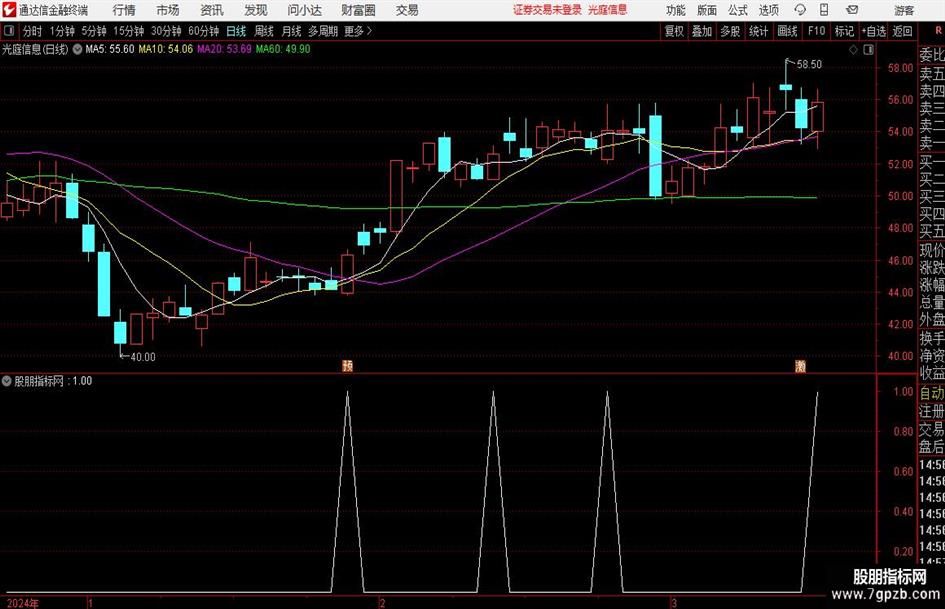Click the 游客 guest account label

tap(904, 10)
